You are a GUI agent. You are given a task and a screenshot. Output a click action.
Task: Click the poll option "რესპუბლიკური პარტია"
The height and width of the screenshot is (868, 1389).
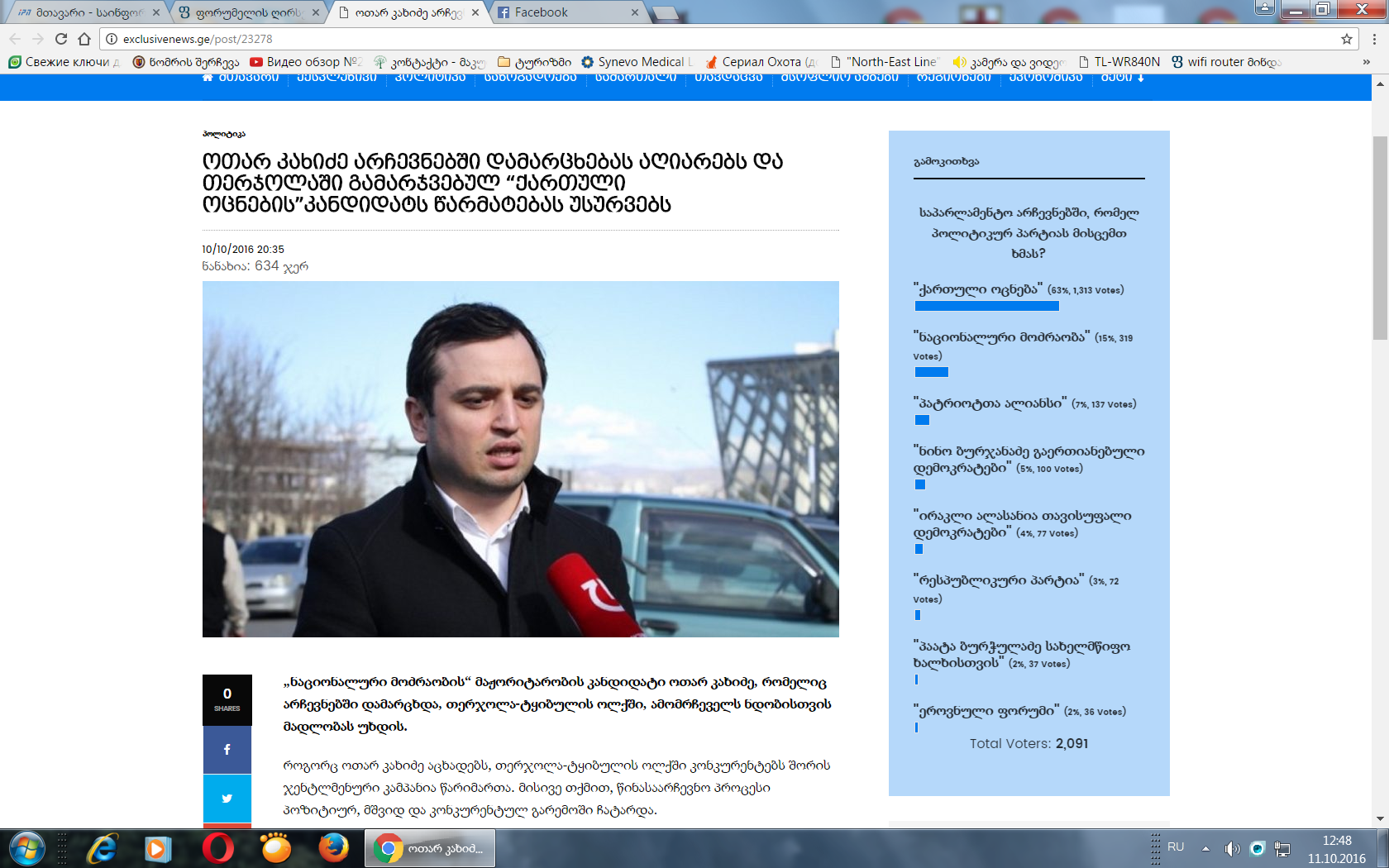(x=999, y=580)
